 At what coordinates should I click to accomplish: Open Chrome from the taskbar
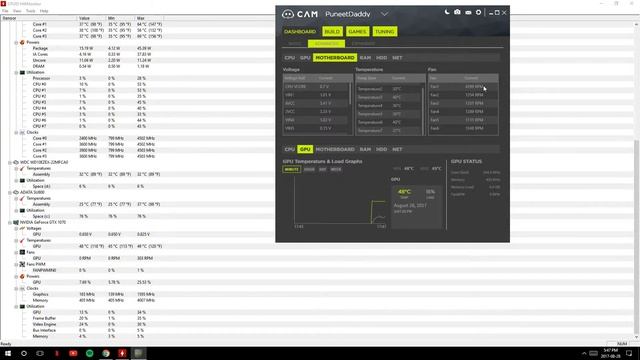pos(106,353)
